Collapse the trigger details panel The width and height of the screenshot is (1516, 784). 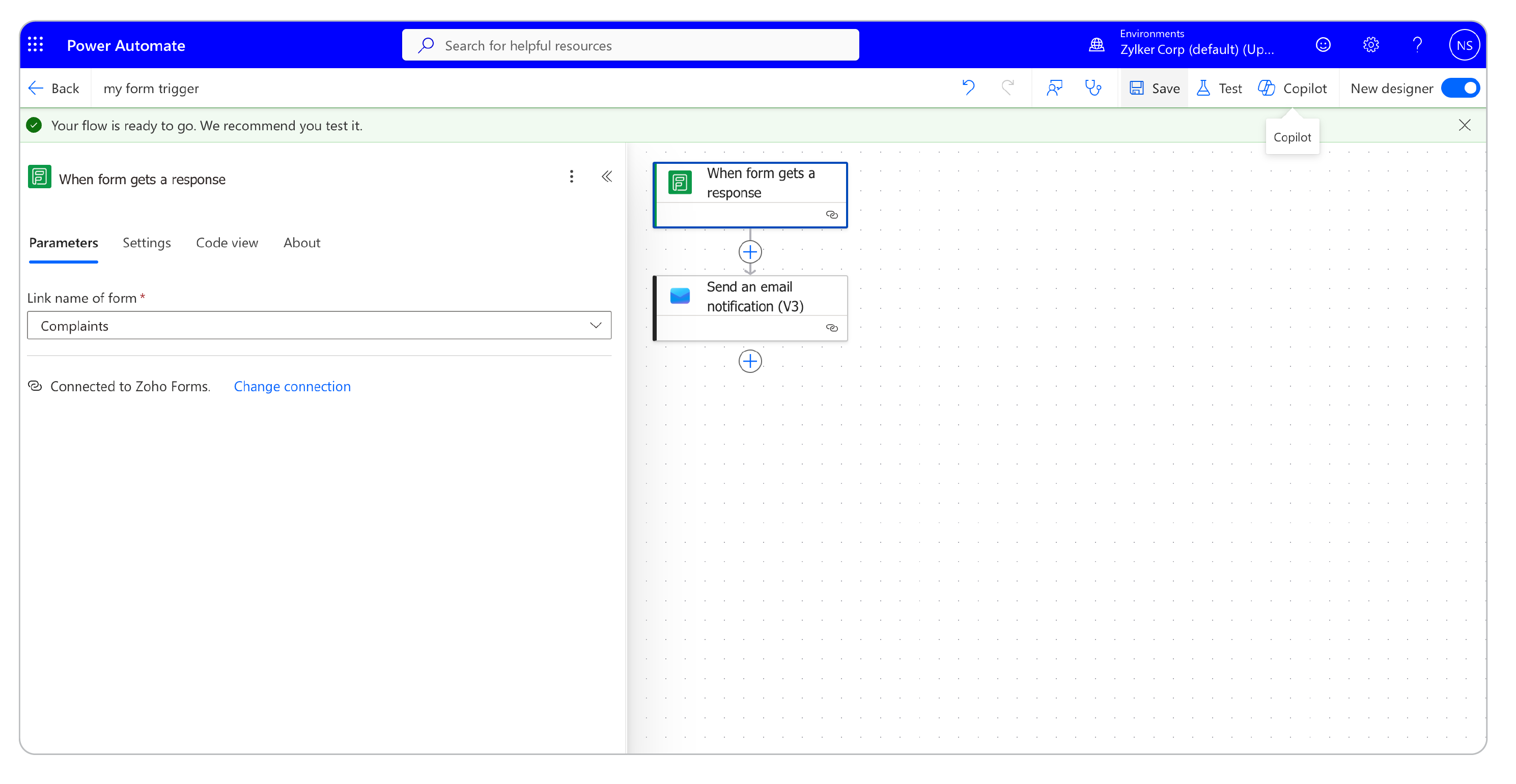pos(607,176)
